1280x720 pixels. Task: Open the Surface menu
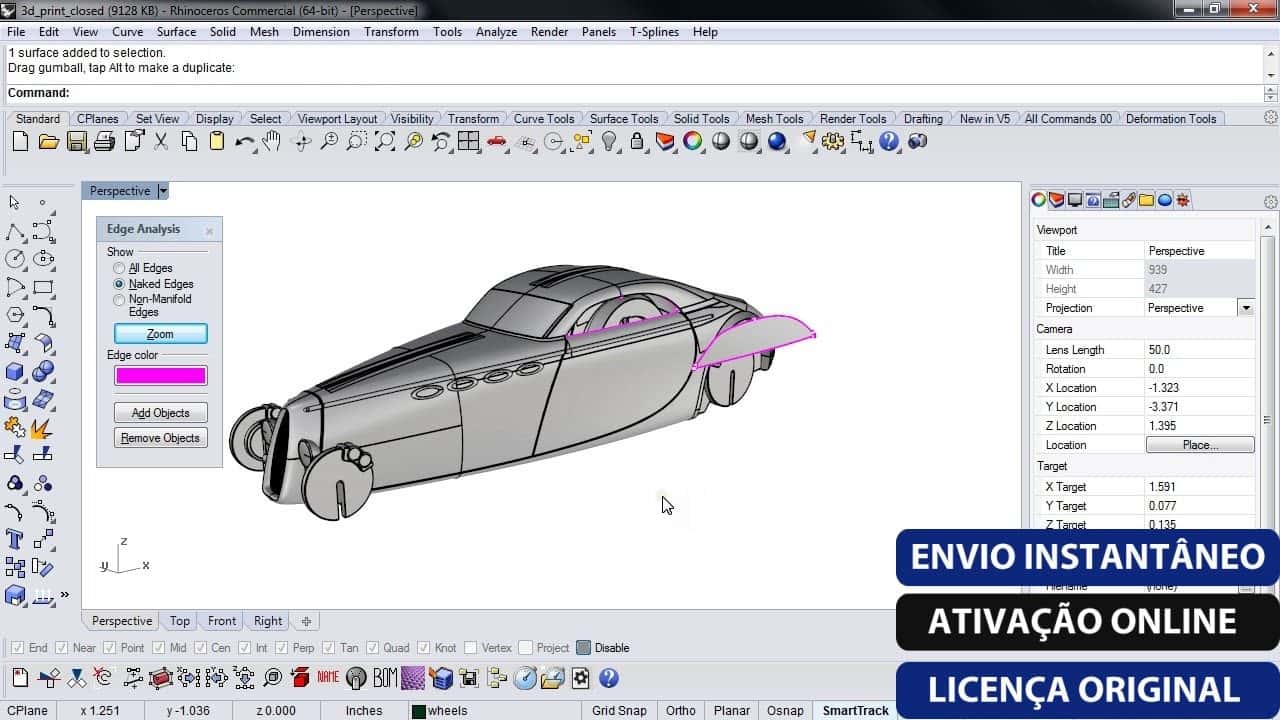(176, 32)
